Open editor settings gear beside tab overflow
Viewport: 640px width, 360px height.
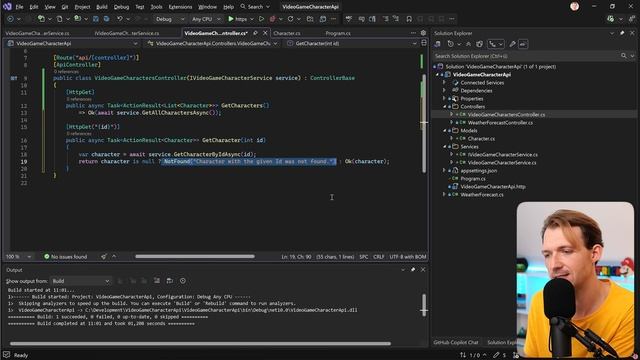423,33
